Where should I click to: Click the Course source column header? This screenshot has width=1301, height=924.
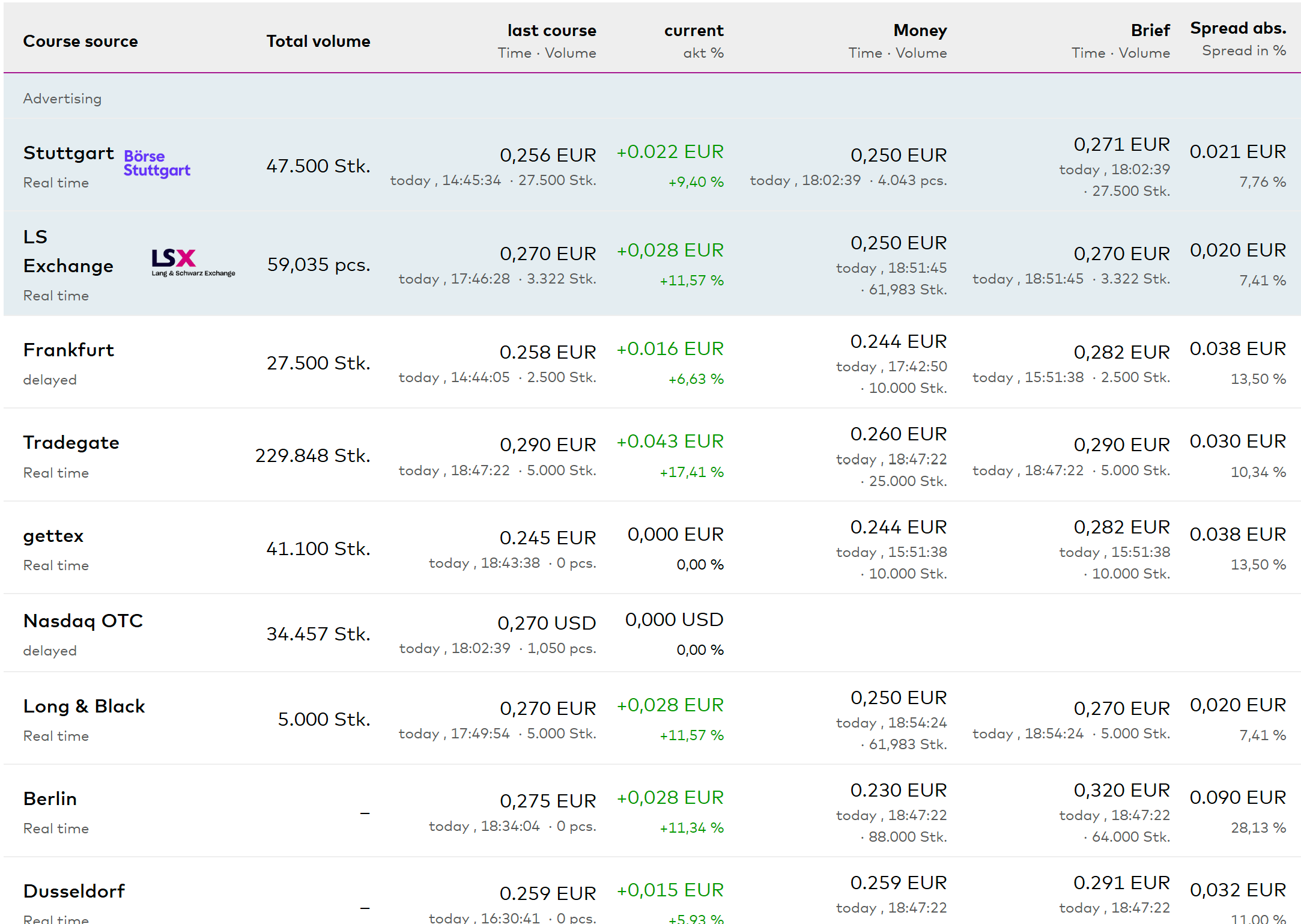(x=80, y=41)
